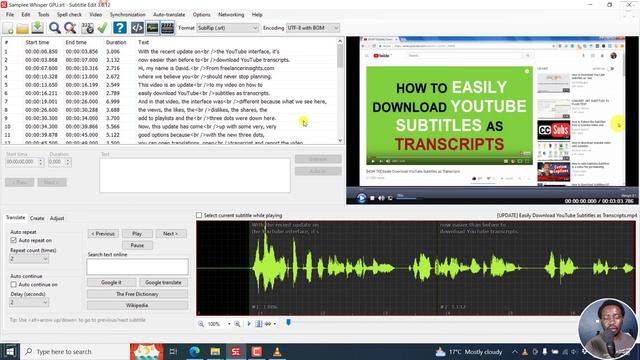Click the Google it button
The image size is (640, 360).
pos(111,282)
